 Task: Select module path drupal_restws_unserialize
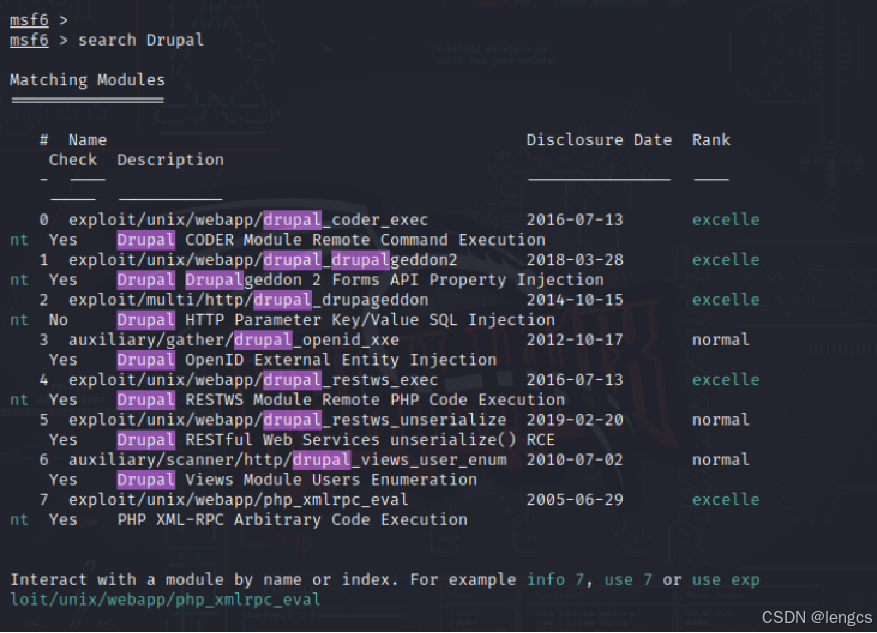pos(287,420)
